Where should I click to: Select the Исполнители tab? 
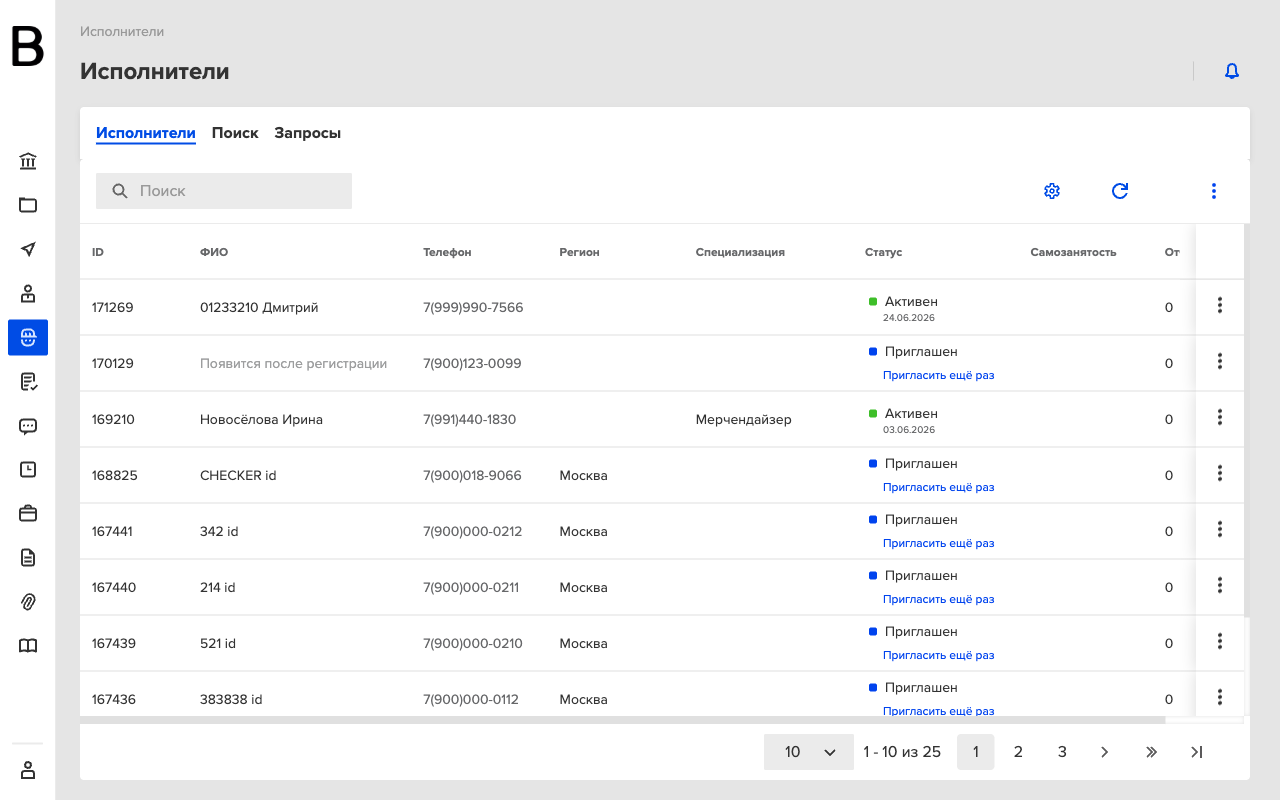coord(146,133)
